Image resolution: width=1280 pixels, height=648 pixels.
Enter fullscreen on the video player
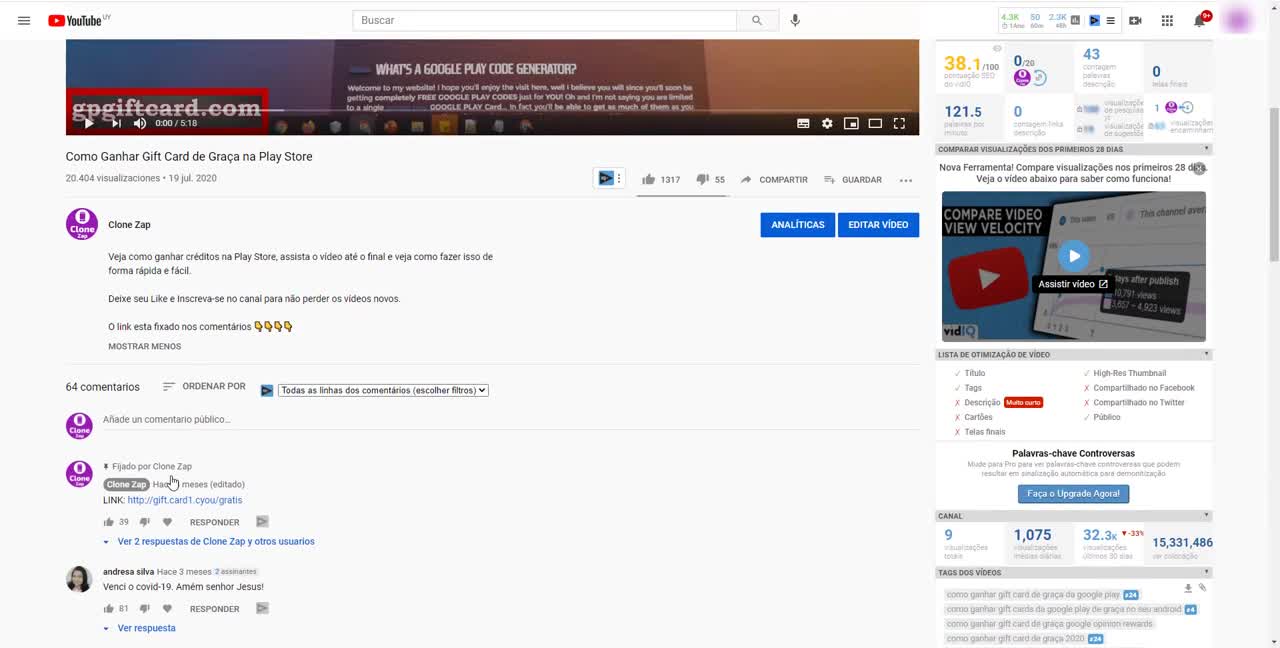[x=899, y=123]
